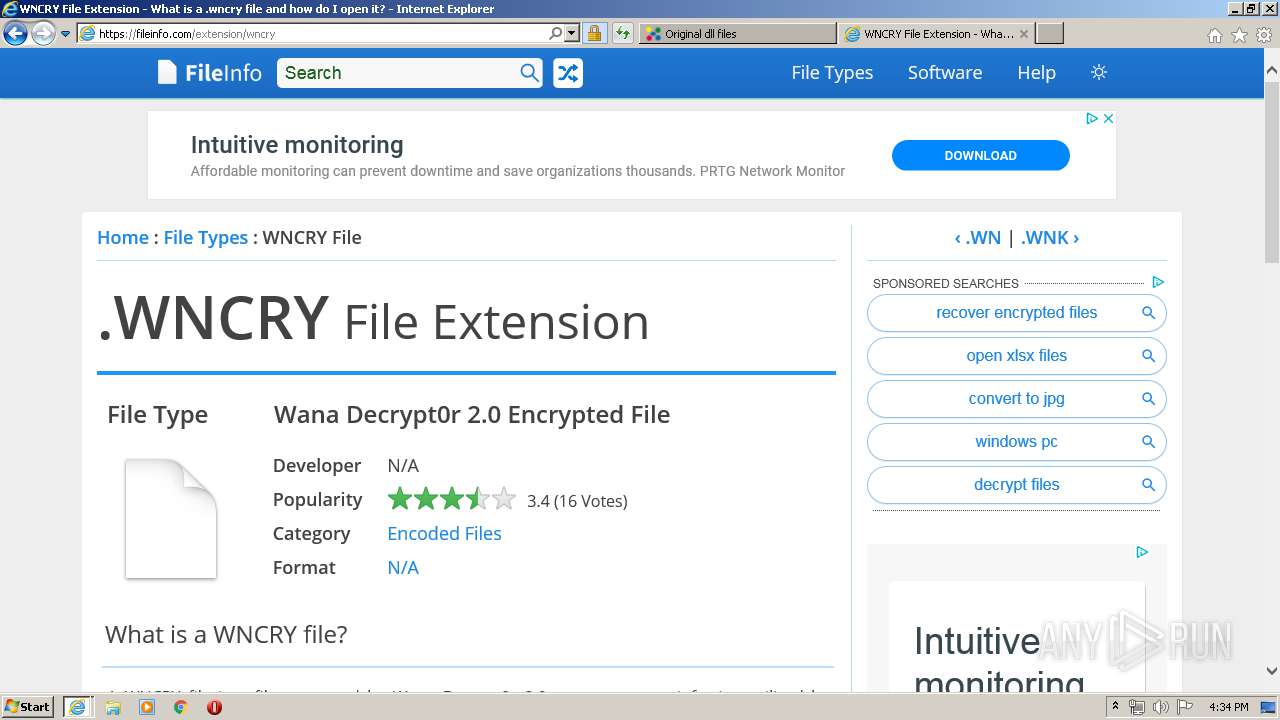Open the Windows Start menu
Viewport: 1280px width, 720px height.
28,707
